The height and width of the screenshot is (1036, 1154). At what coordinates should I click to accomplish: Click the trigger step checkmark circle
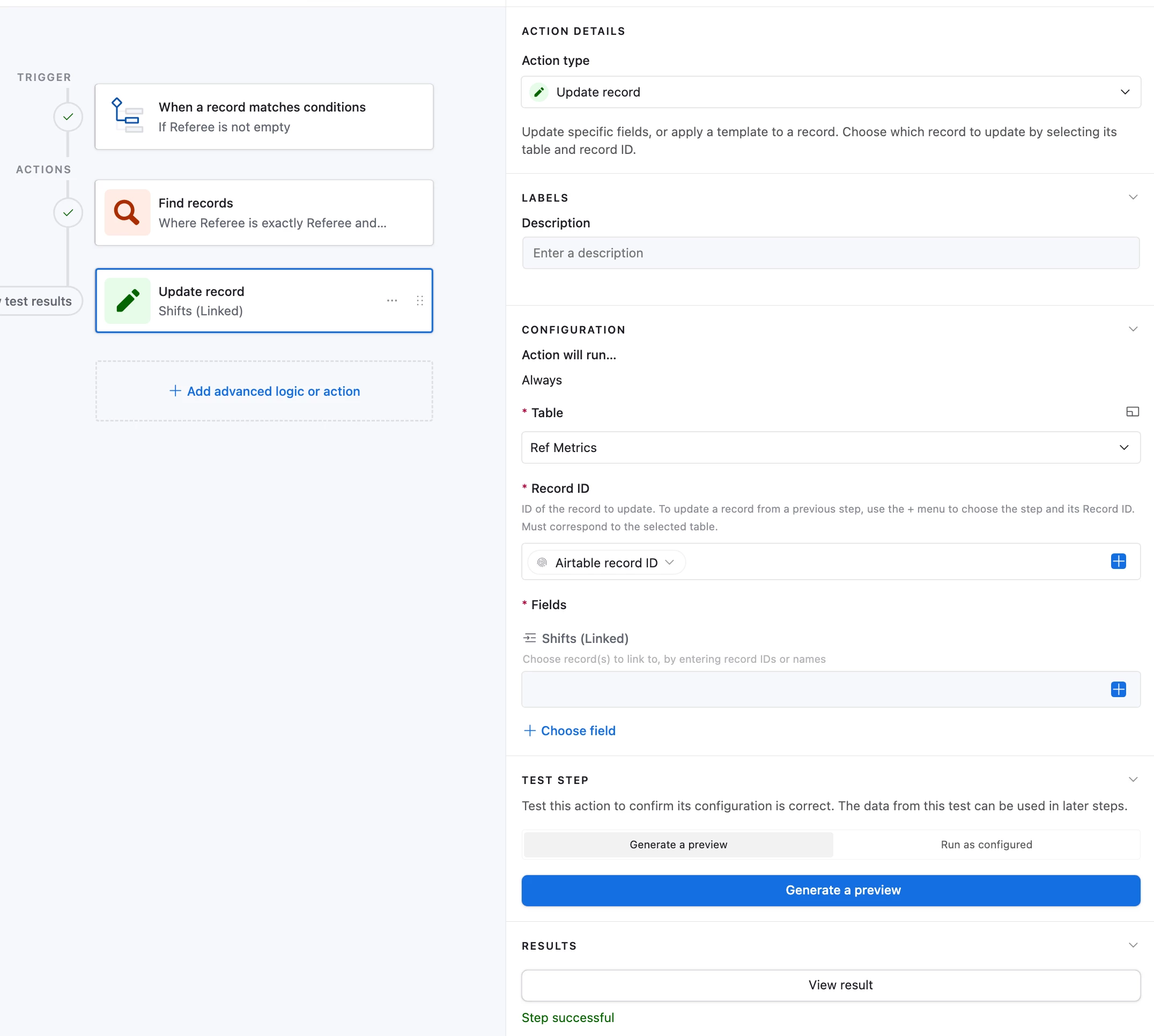point(68,117)
